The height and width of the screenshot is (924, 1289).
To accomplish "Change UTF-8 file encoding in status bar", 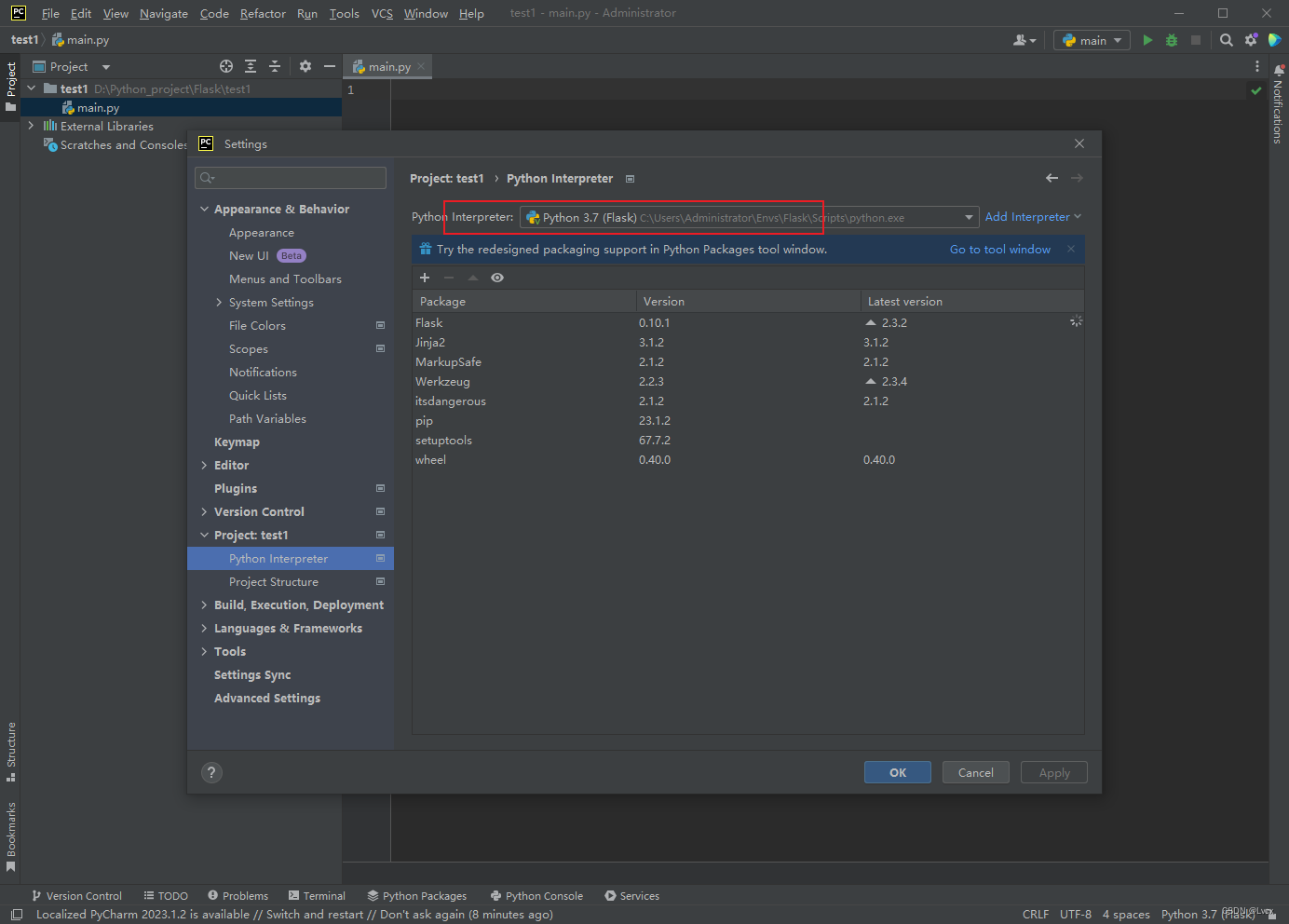I will [1076, 914].
